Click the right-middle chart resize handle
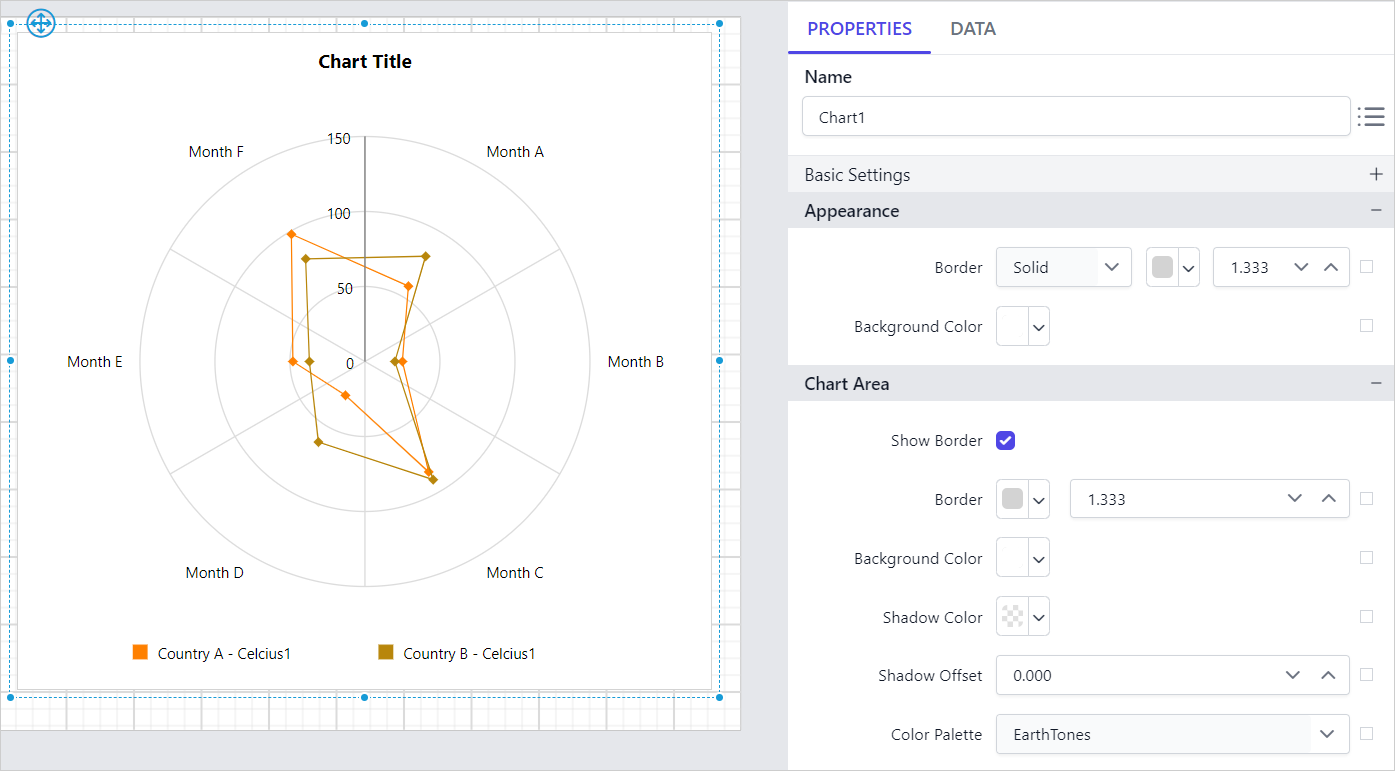1395x771 pixels. [x=719, y=360]
